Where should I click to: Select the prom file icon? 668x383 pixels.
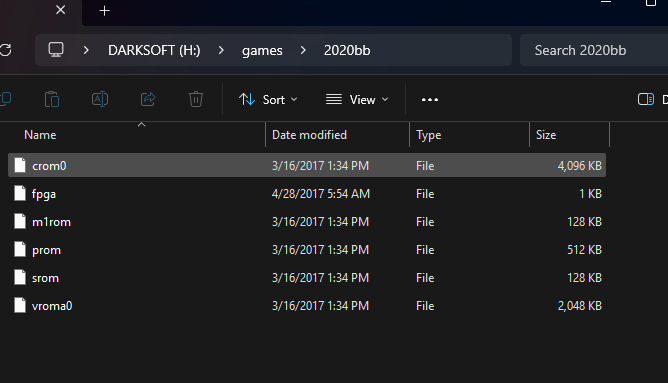click(x=20, y=250)
